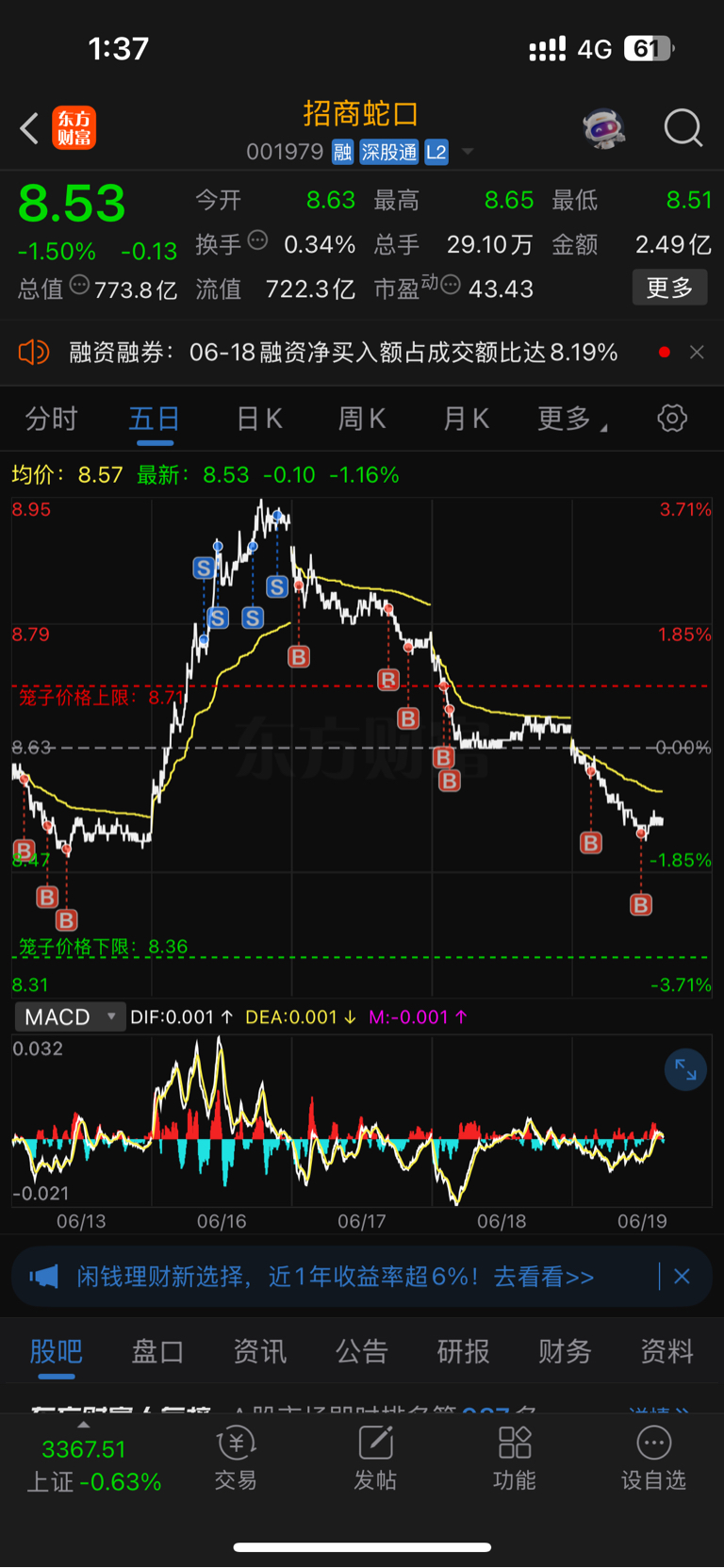Open the 交易 trade icon
Viewport: 724px width, 1568px height.
pos(236,1459)
